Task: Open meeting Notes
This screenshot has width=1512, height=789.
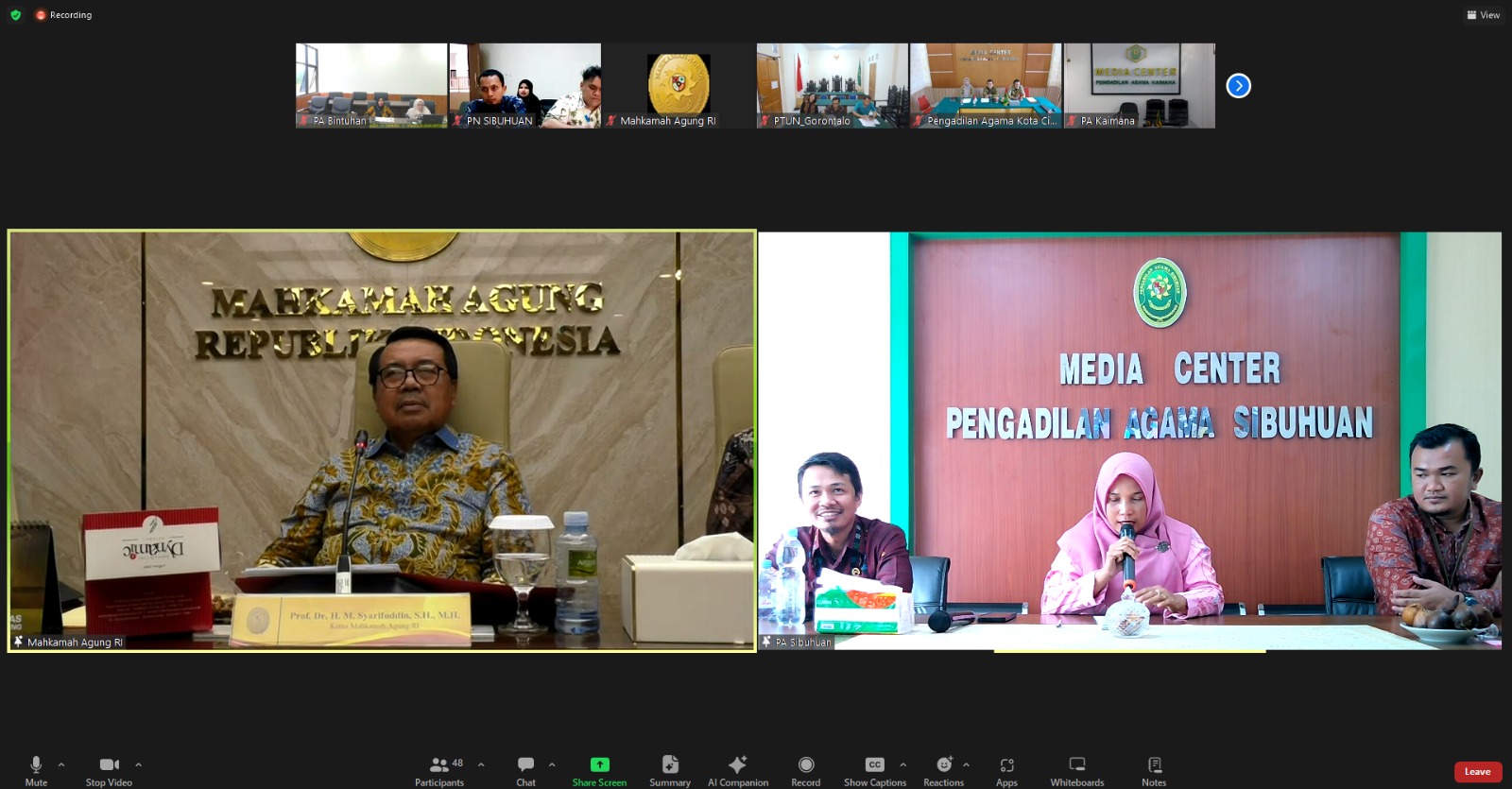Action: pyautogui.click(x=1154, y=770)
